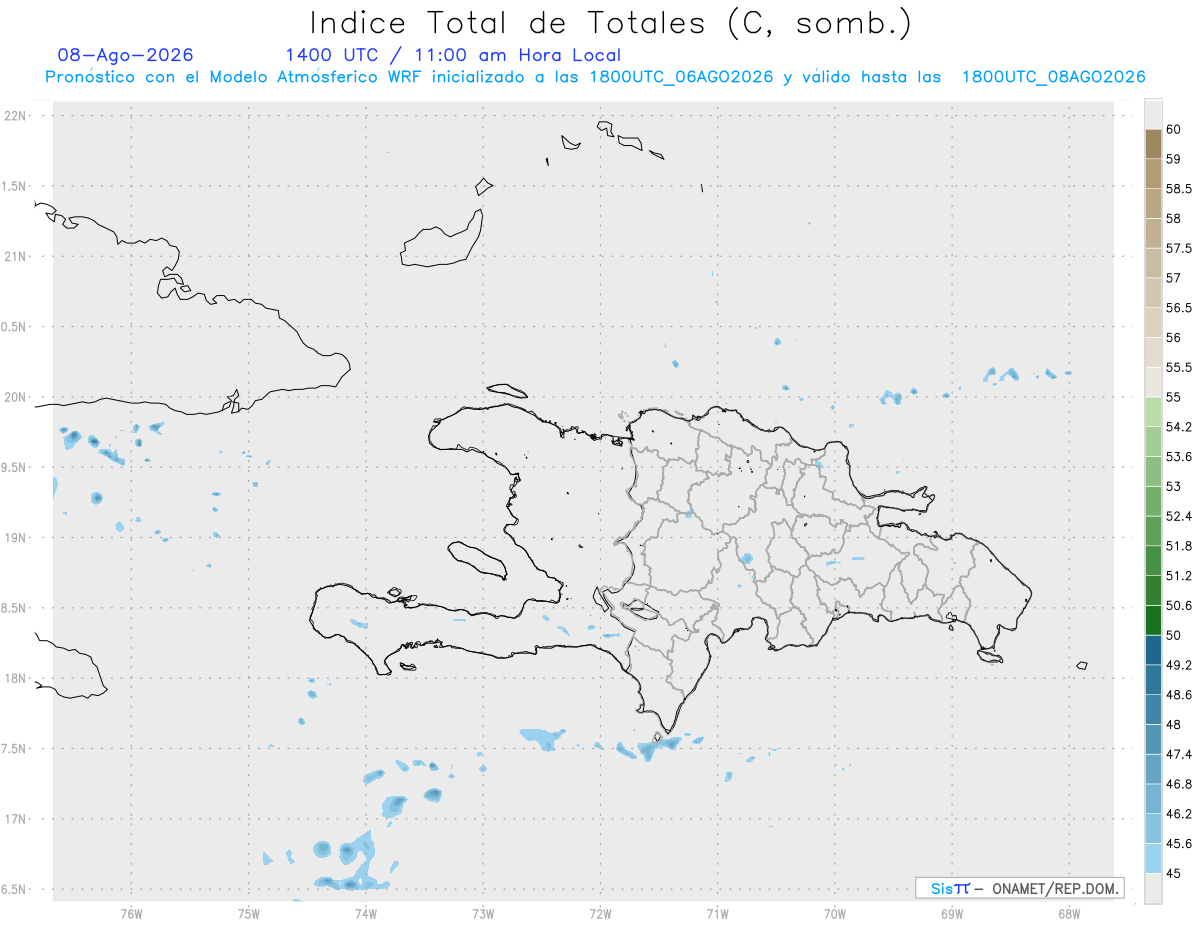Click the legend value "46.2"
This screenshot has width=1200, height=927.
pyautogui.click(x=1178, y=814)
